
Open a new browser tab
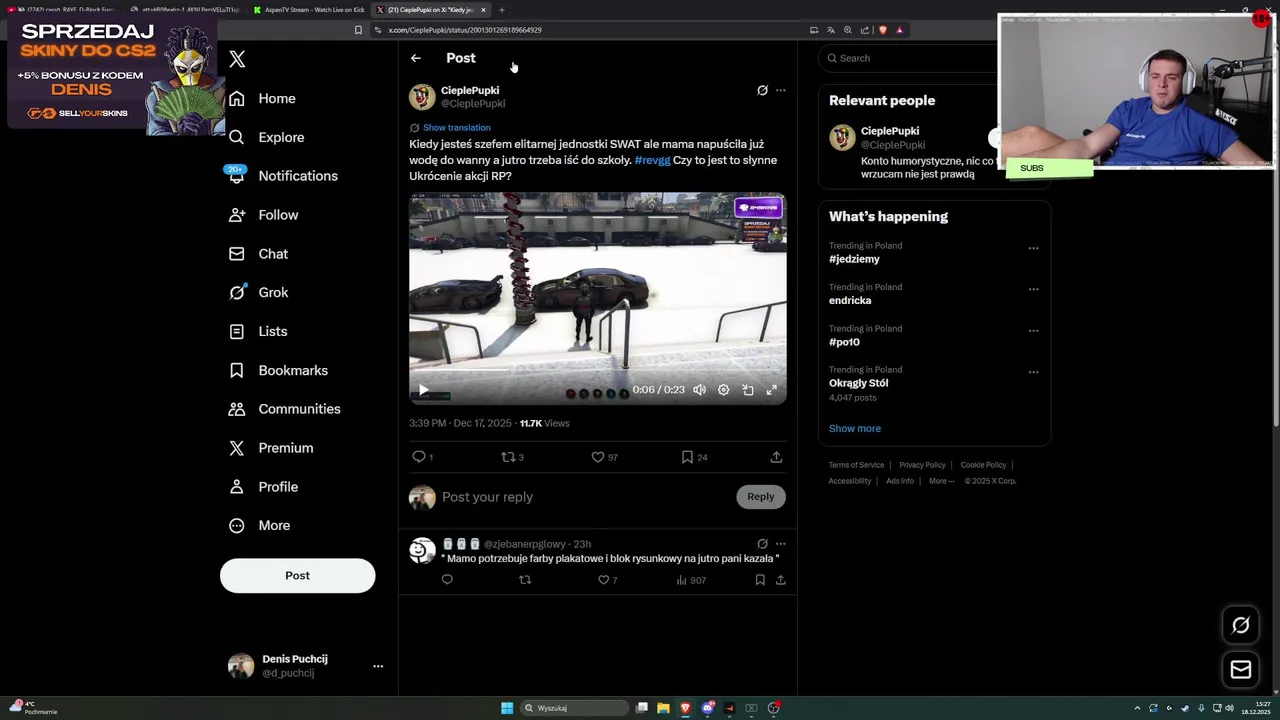502,10
